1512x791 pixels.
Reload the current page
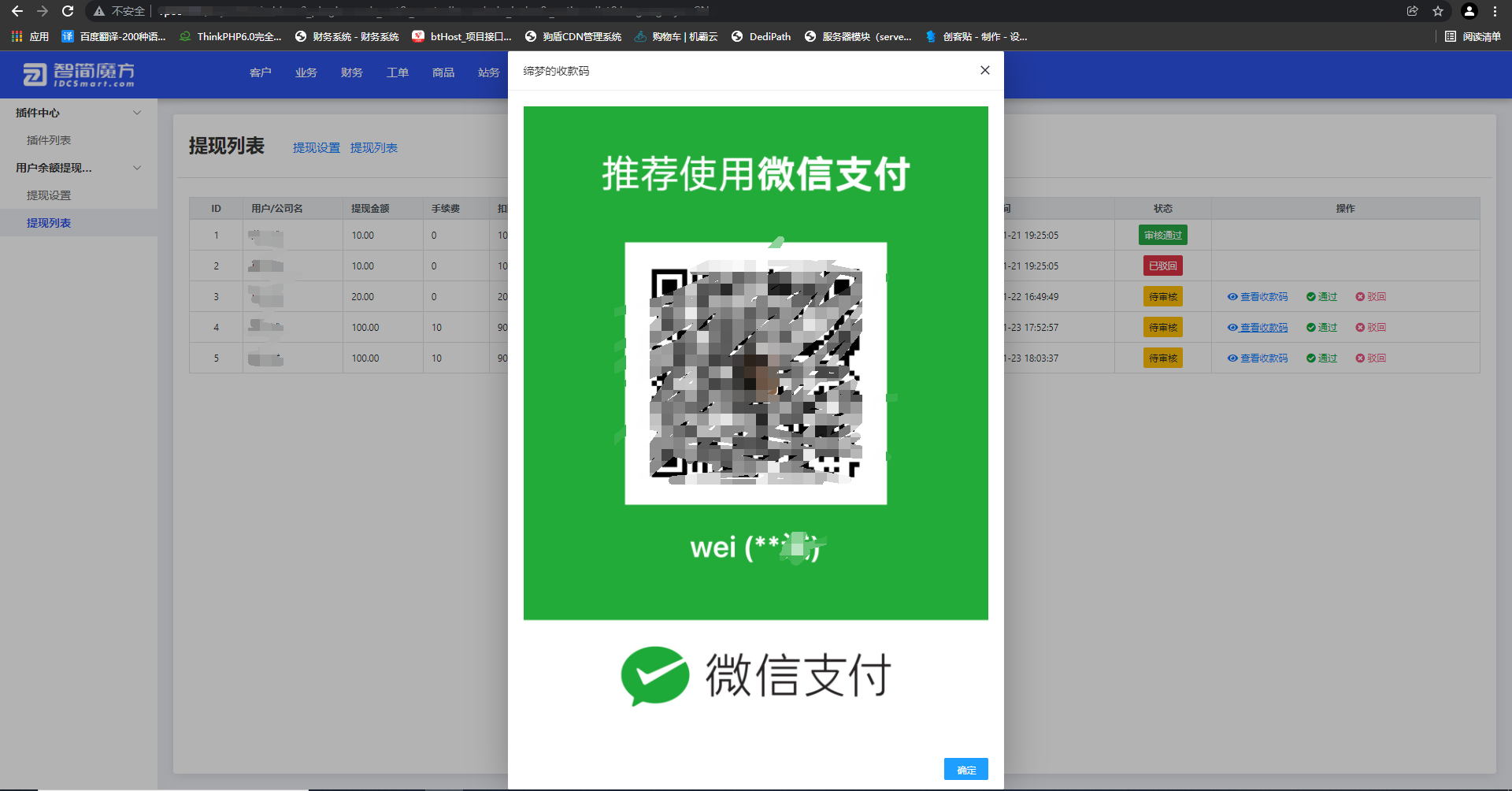click(x=68, y=11)
